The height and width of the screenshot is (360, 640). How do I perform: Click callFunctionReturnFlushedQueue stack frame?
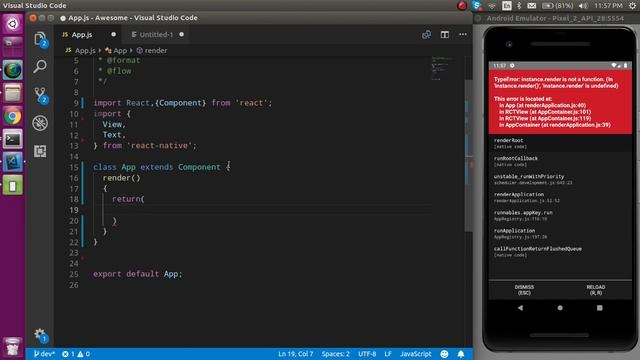pyautogui.click(x=560, y=251)
